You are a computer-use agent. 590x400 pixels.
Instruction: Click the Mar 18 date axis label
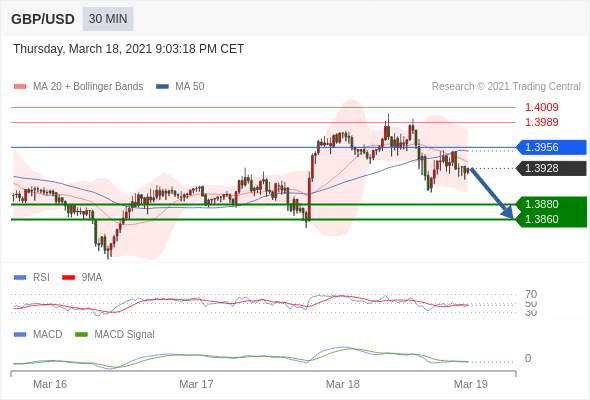tap(342, 384)
